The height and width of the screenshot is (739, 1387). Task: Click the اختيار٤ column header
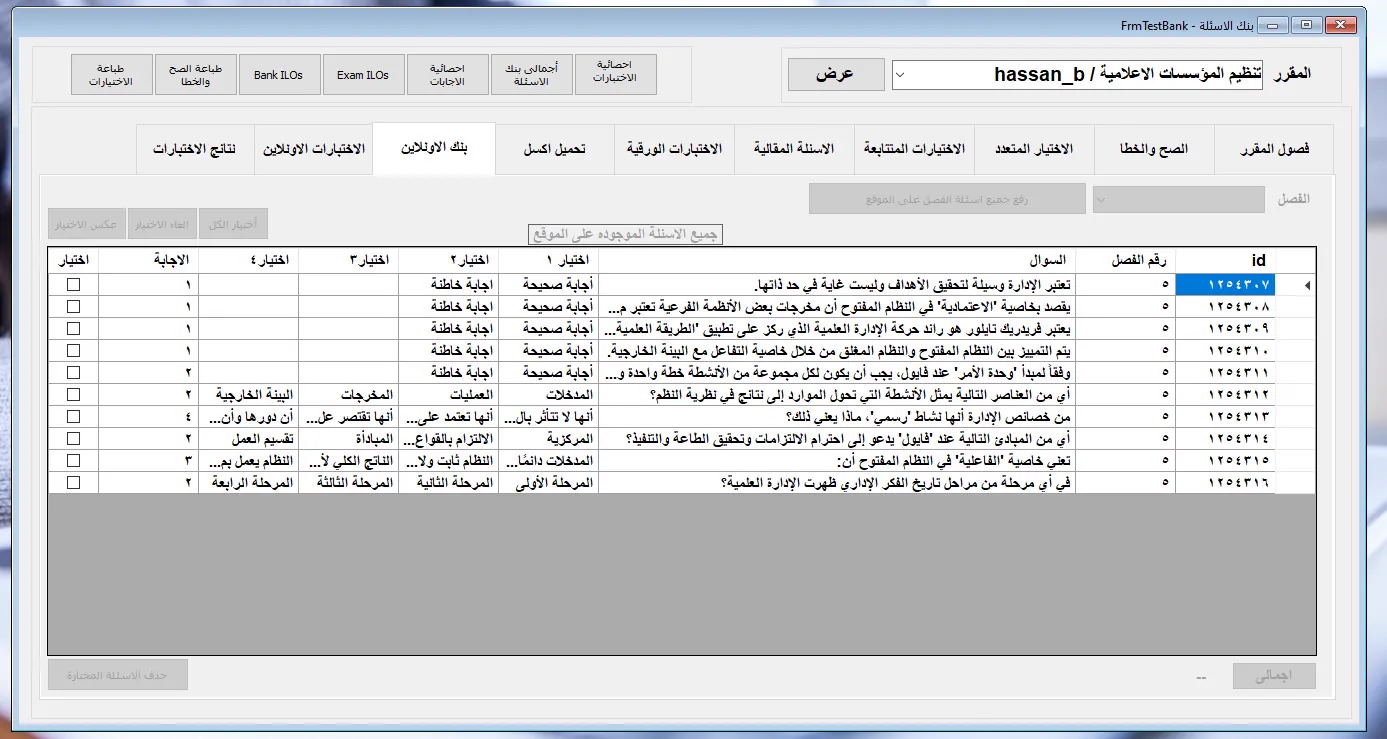(248, 260)
